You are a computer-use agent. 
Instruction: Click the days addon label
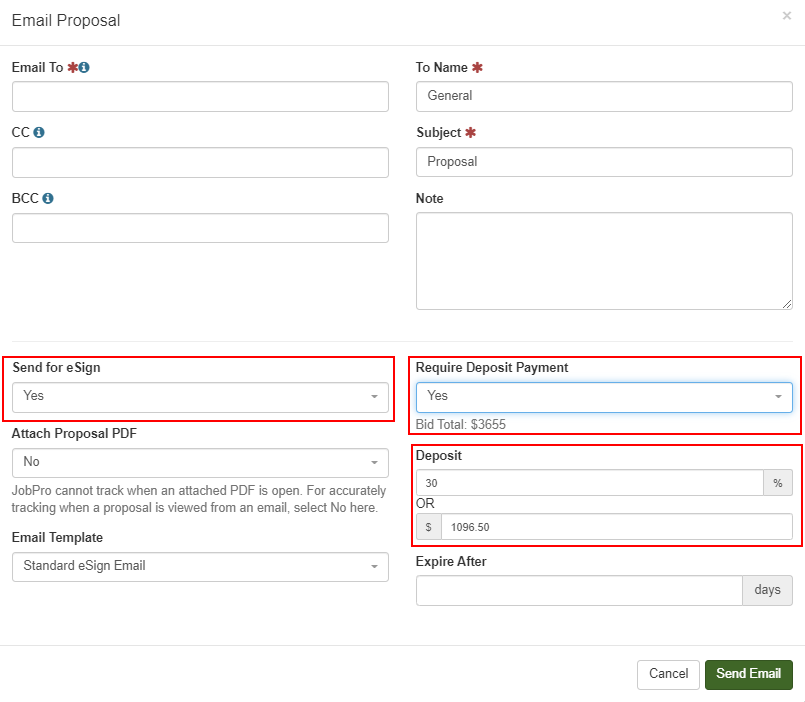pos(768,590)
